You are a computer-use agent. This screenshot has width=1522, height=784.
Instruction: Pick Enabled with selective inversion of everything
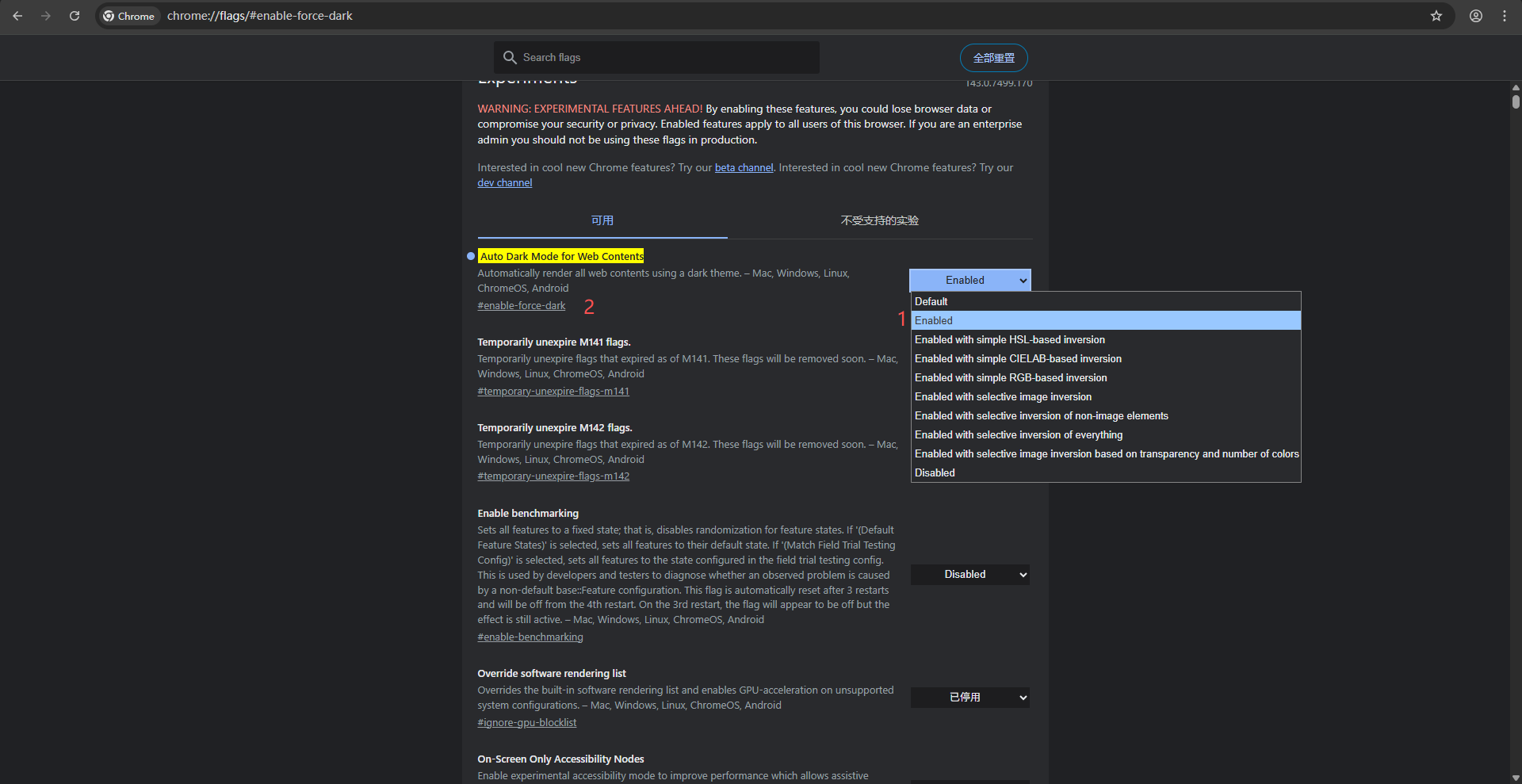pos(1106,434)
